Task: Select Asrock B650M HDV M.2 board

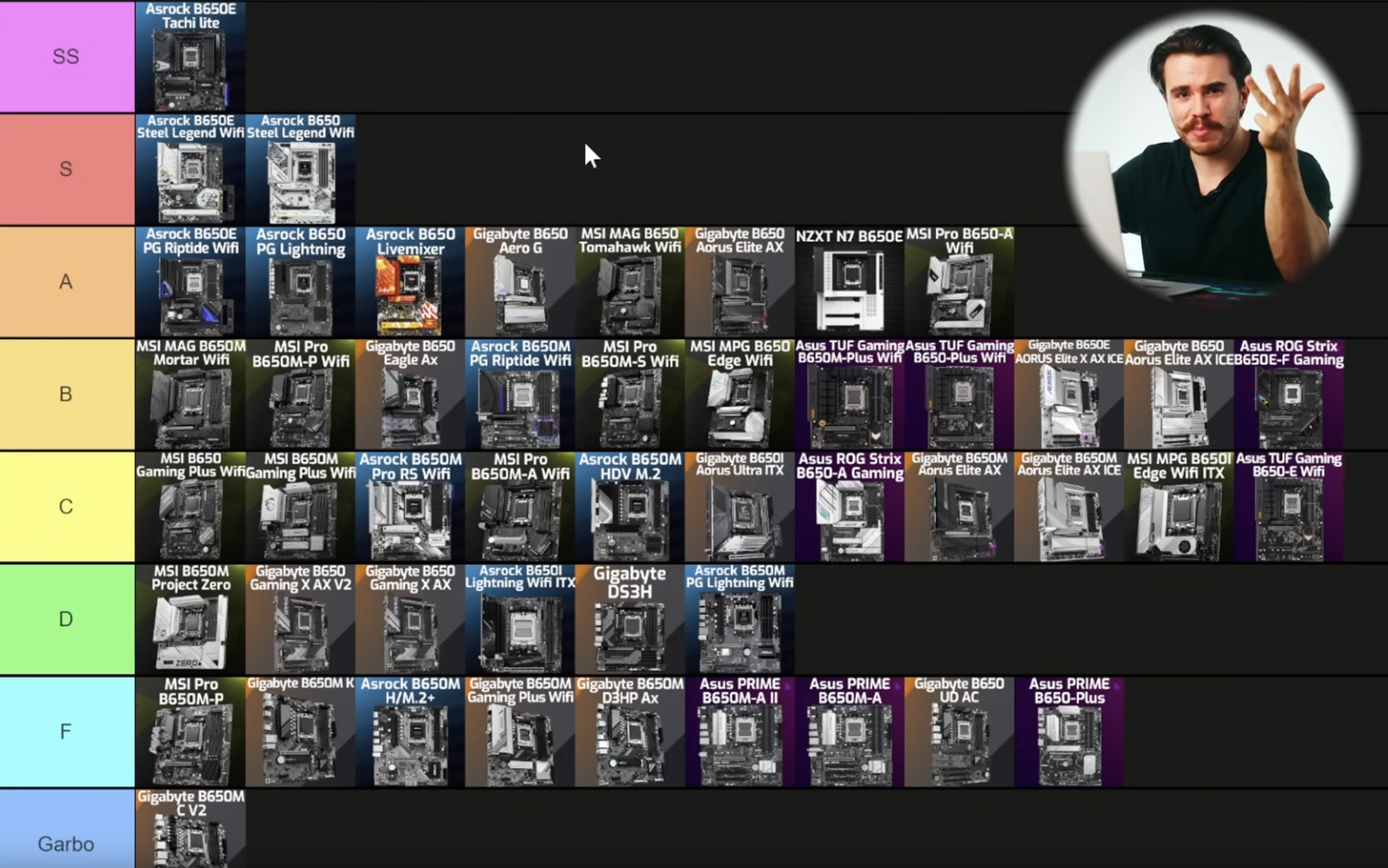Action: [x=630, y=506]
